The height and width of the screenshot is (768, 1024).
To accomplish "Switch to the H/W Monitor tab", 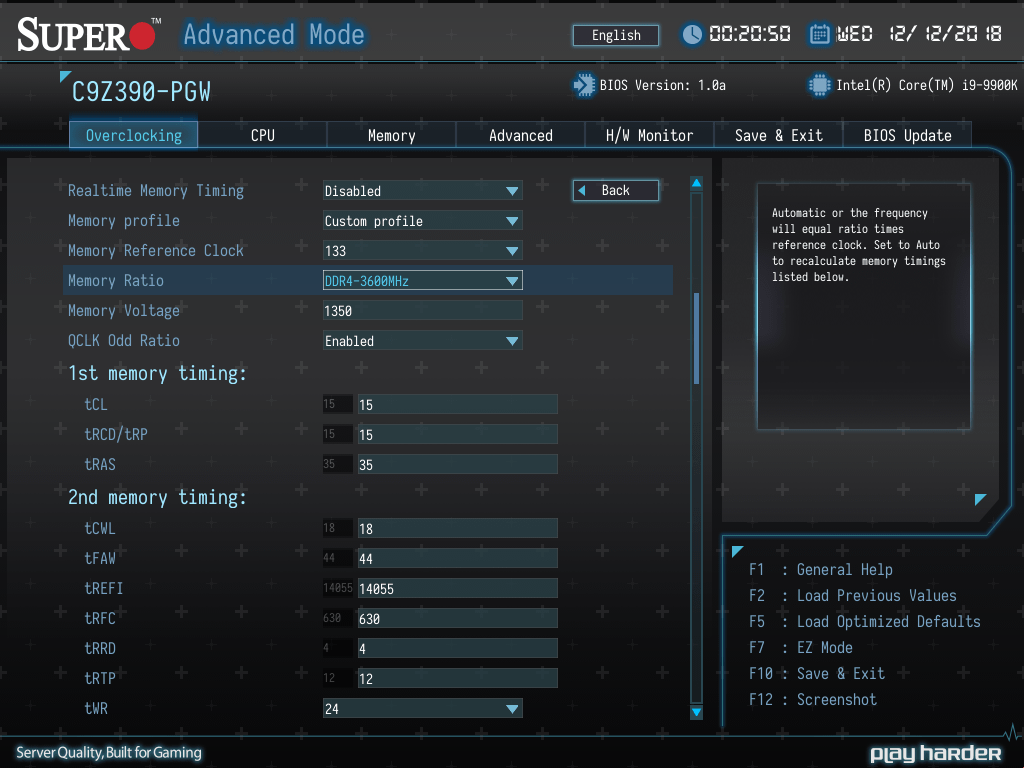I will point(649,135).
